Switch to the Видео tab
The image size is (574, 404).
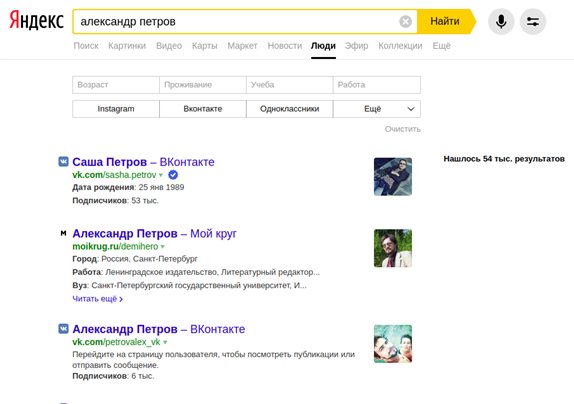pyautogui.click(x=169, y=46)
